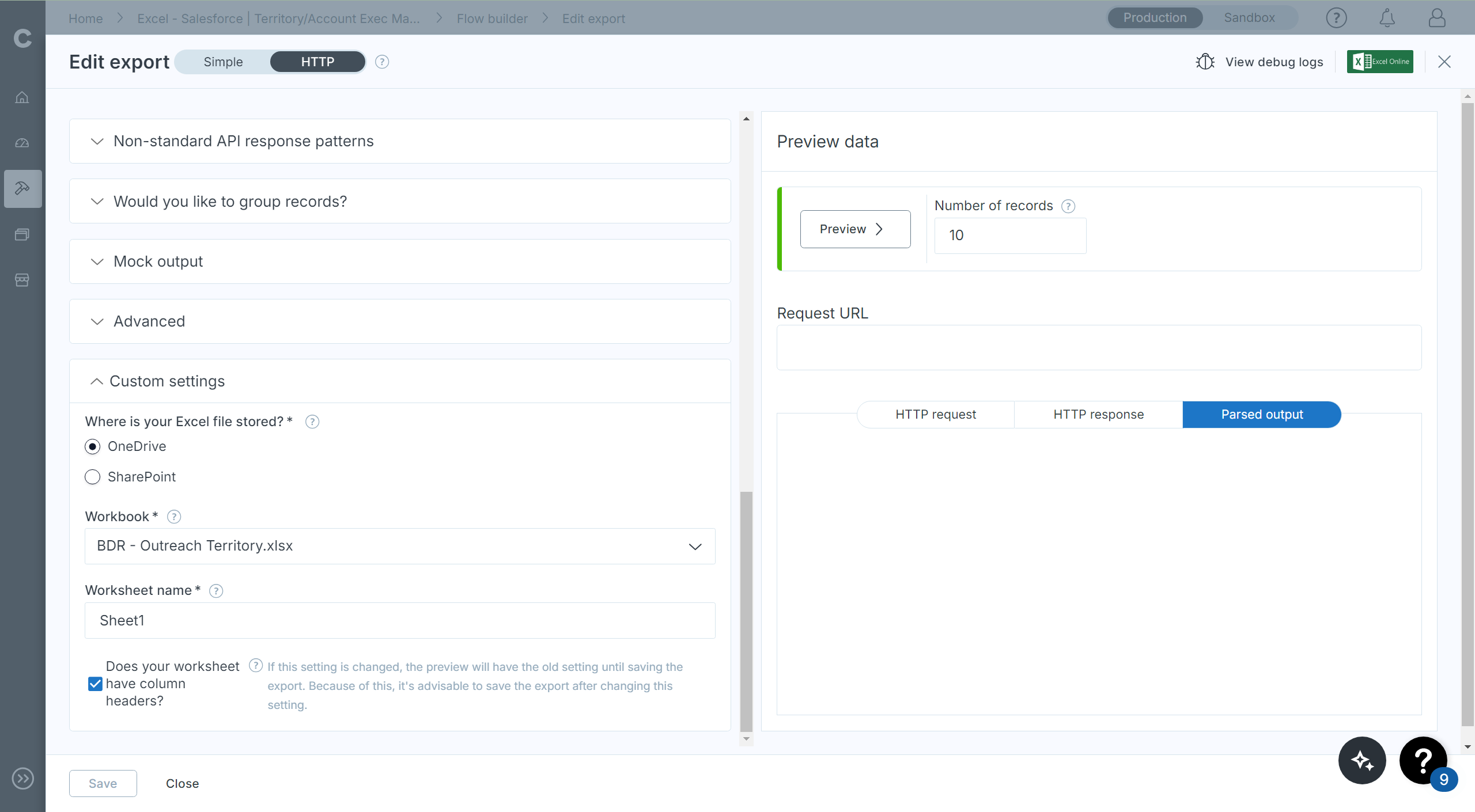
Task: Close the Edit export panel
Action: coord(1444,62)
